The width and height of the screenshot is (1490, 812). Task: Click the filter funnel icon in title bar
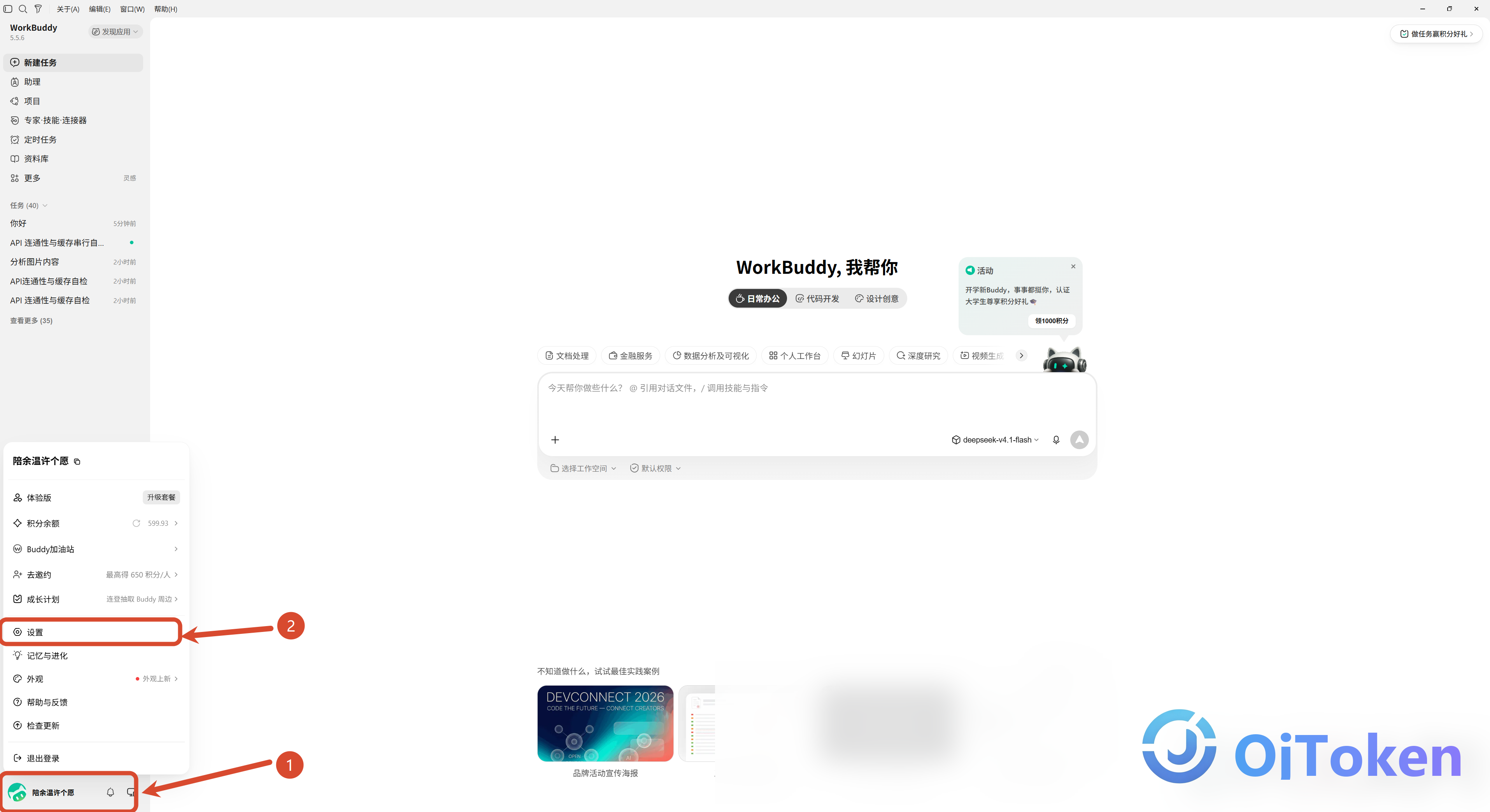coord(38,9)
